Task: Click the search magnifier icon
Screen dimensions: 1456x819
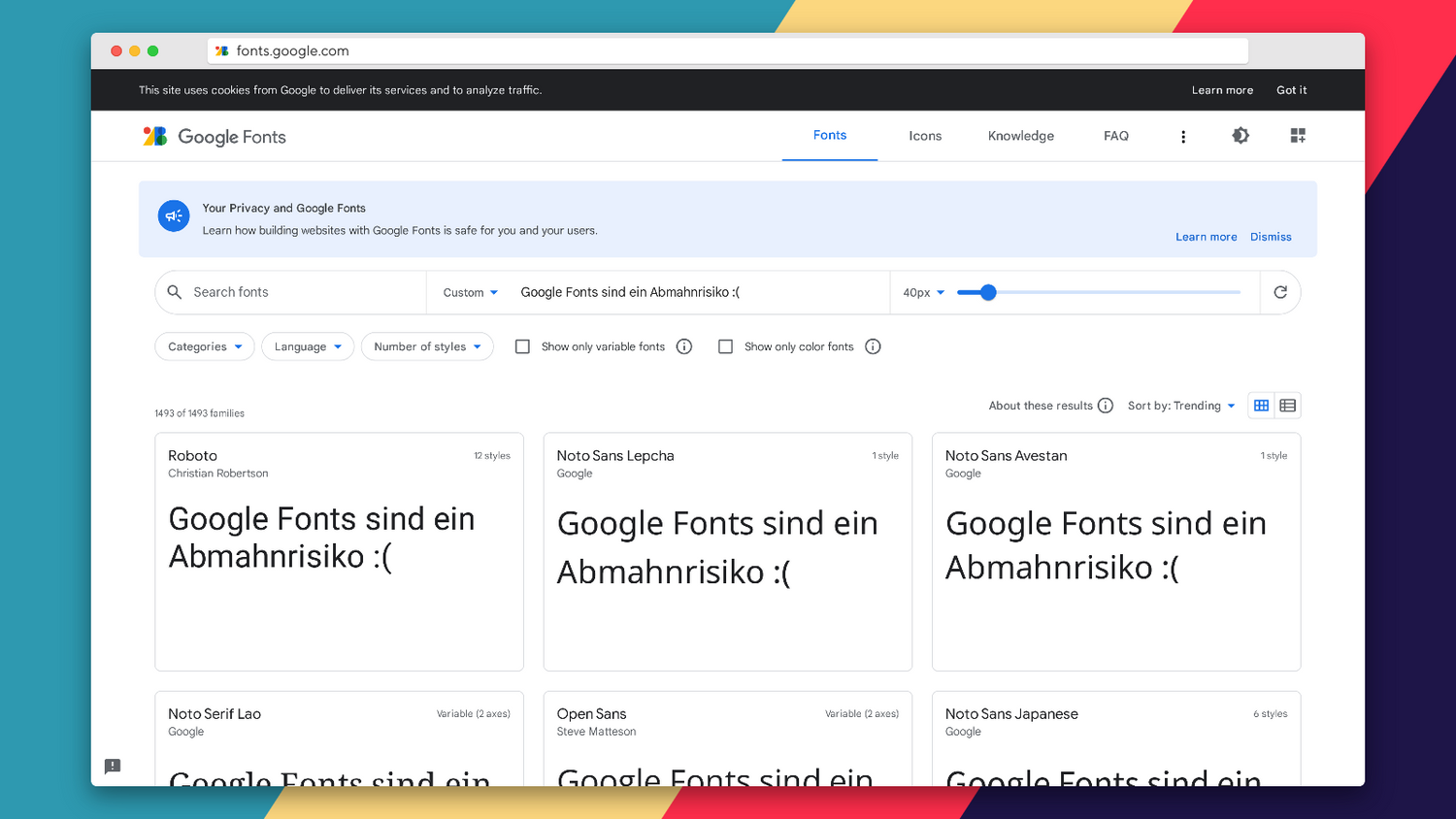Action: [175, 292]
